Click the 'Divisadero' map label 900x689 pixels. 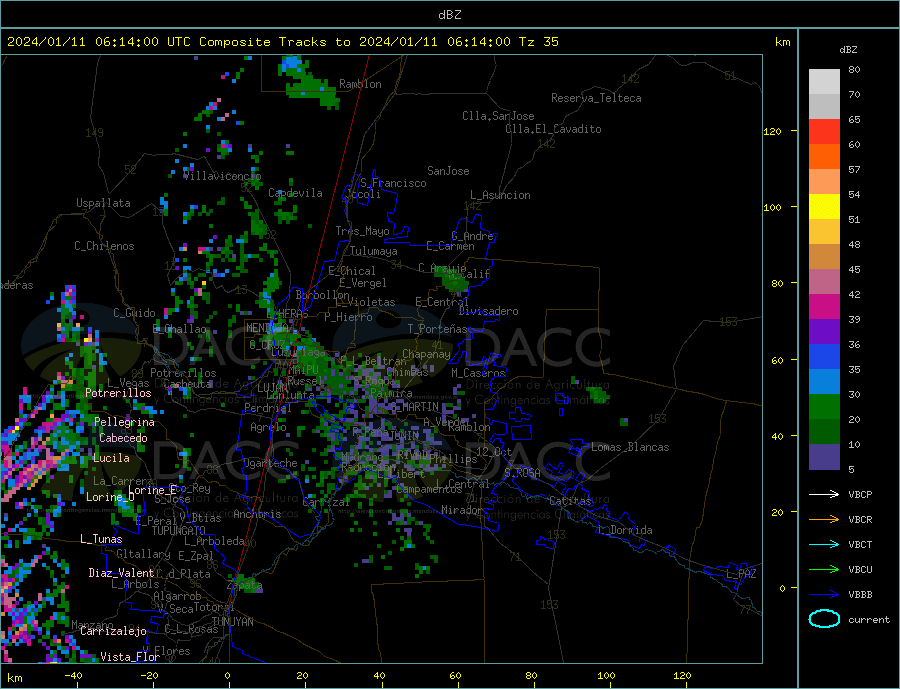tap(488, 311)
